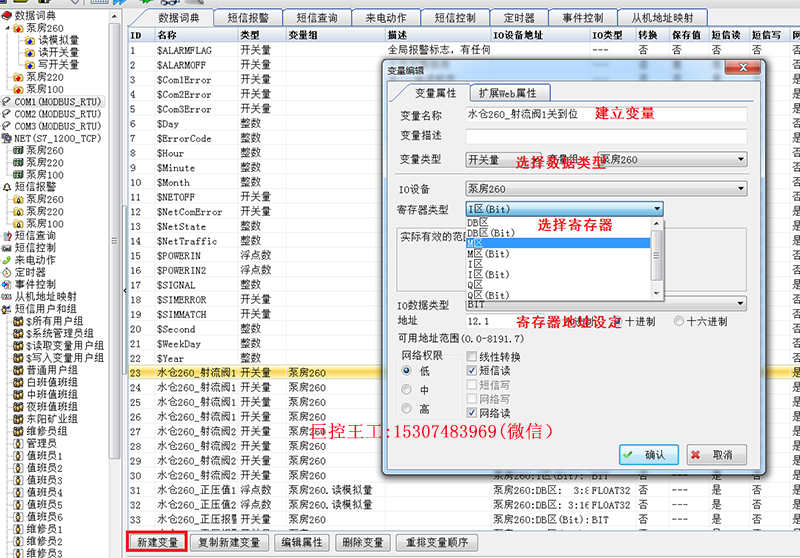The height and width of the screenshot is (558, 800).
Task: Expand the 寄存器类型 I区(Bit) combo box
Action: 564,209
